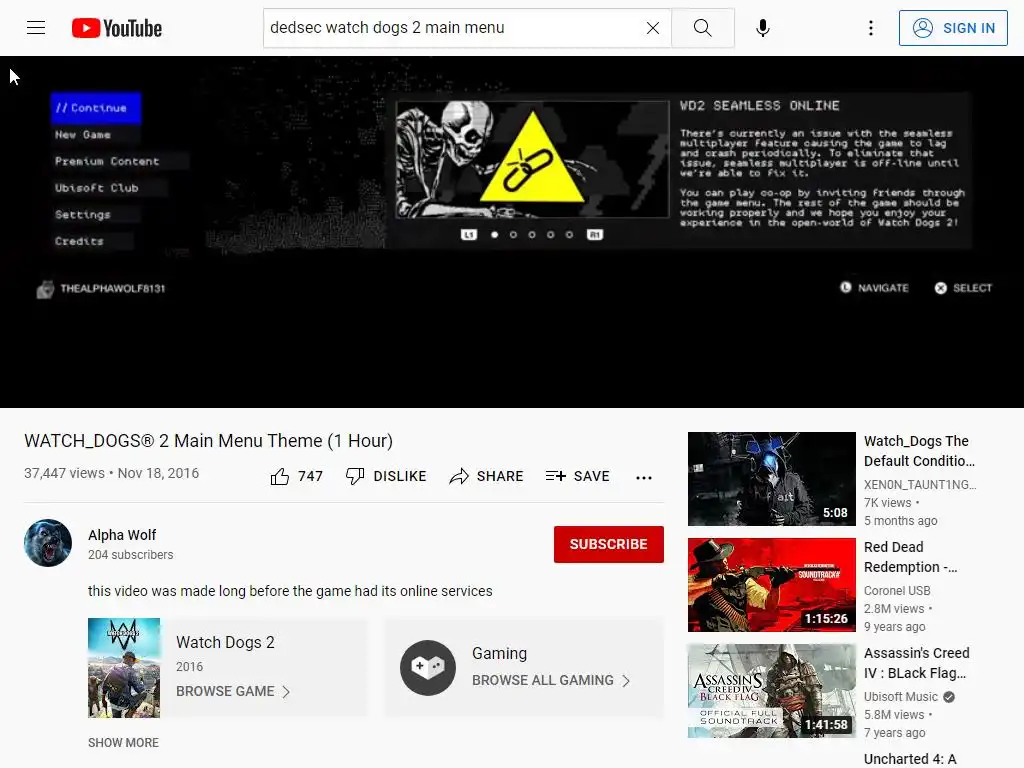Open the Alpha Wolf channel name

coord(122,535)
